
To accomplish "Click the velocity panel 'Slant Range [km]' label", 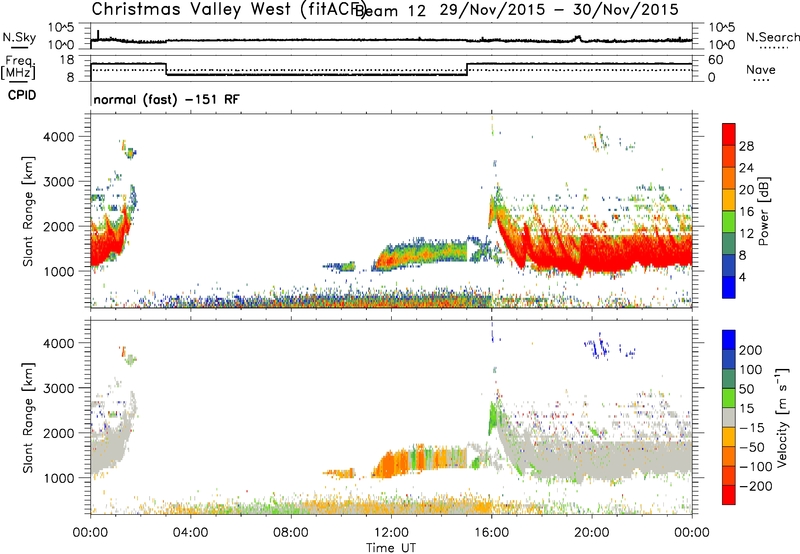I will 28,418.
